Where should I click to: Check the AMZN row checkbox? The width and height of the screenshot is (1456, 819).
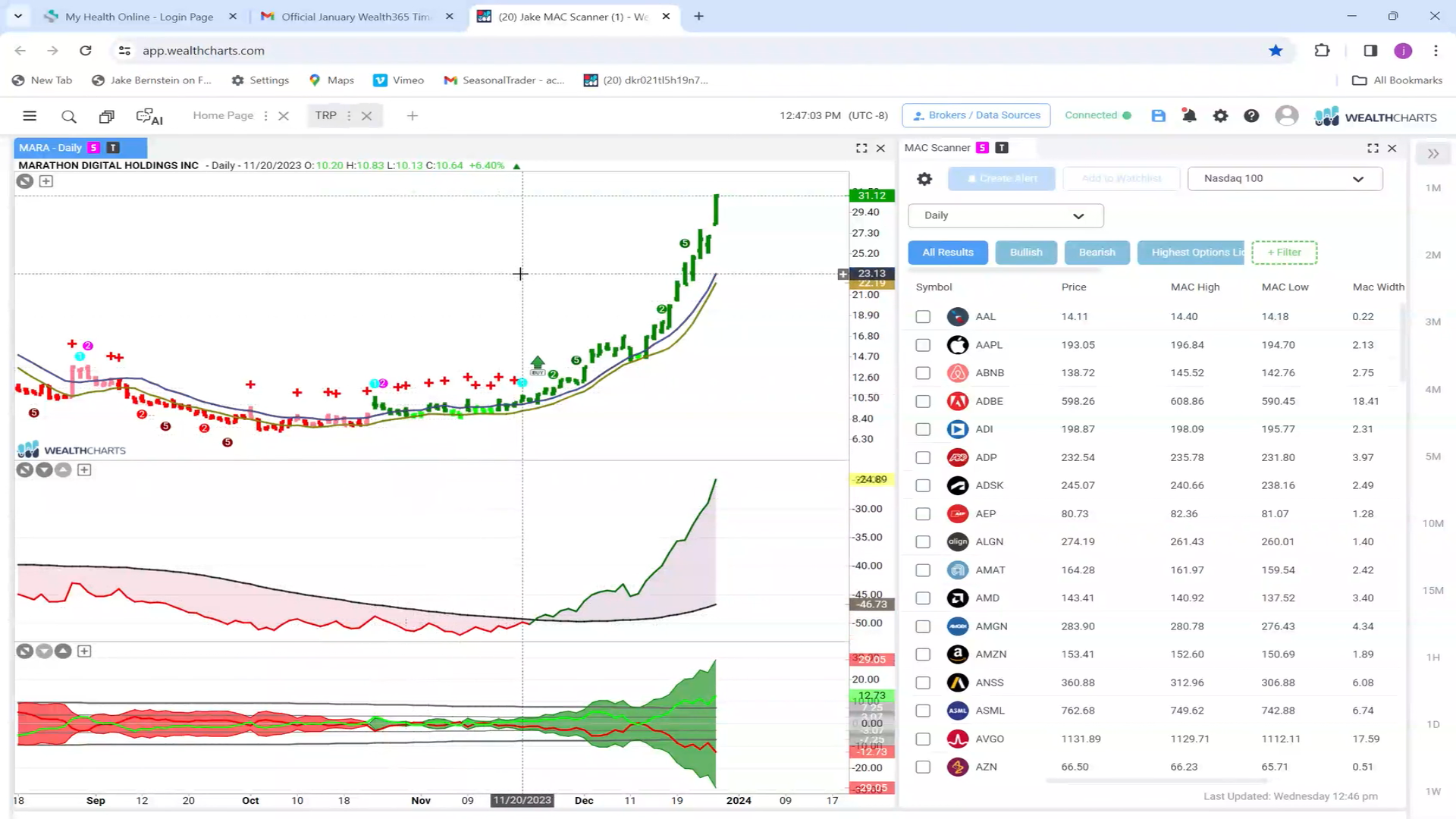(923, 654)
